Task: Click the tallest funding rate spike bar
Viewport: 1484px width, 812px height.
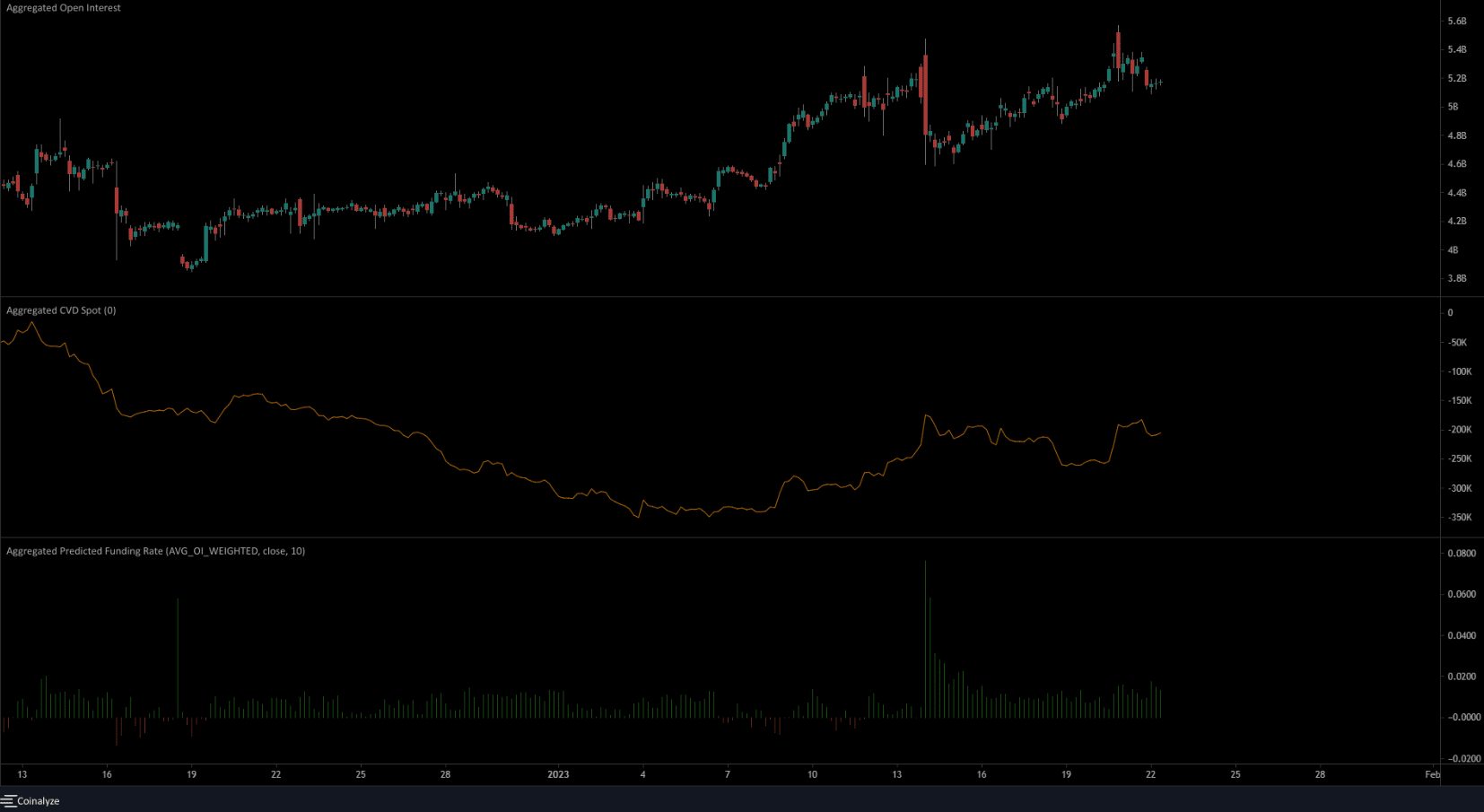Action: (x=925, y=639)
